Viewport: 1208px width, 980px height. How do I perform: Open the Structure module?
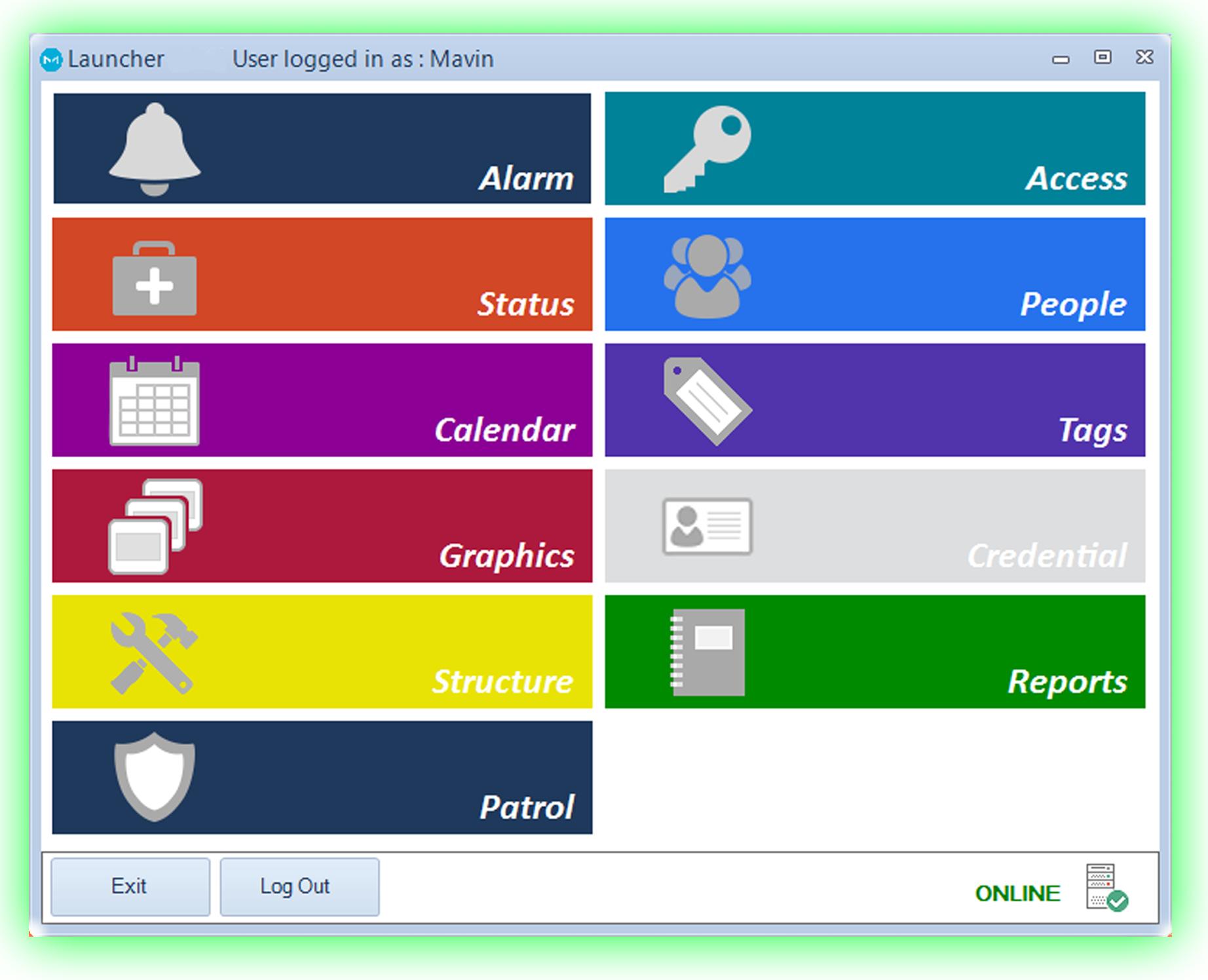coord(321,652)
